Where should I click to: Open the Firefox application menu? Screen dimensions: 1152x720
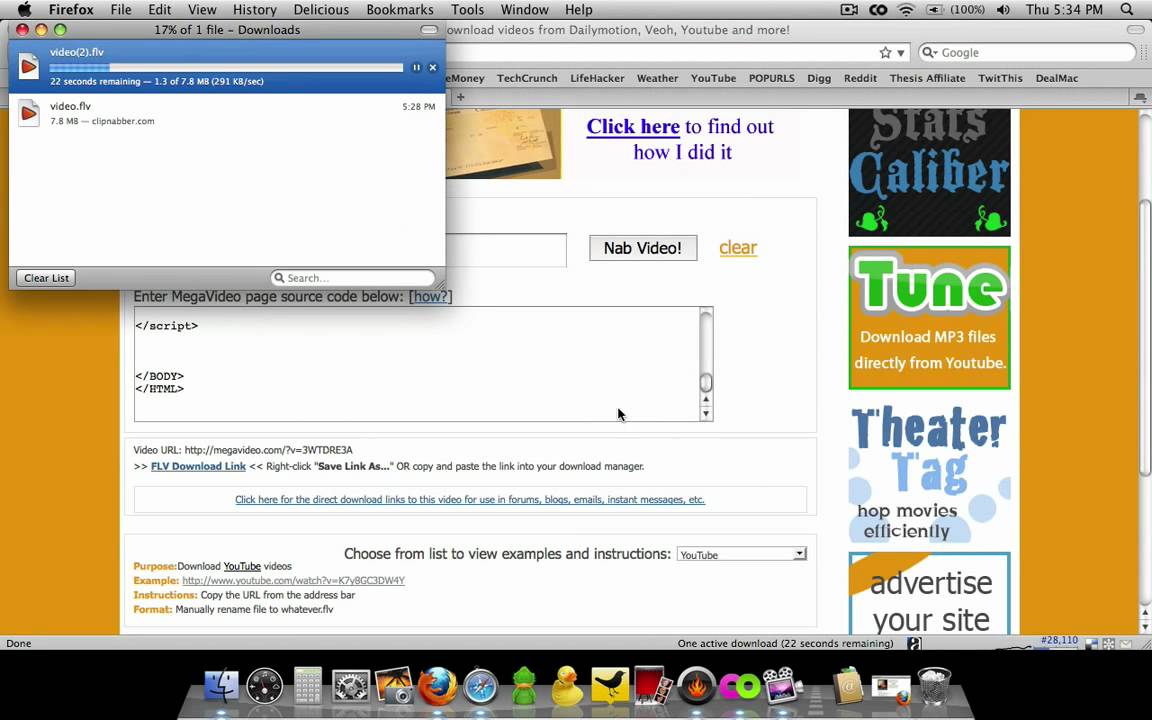[x=71, y=10]
